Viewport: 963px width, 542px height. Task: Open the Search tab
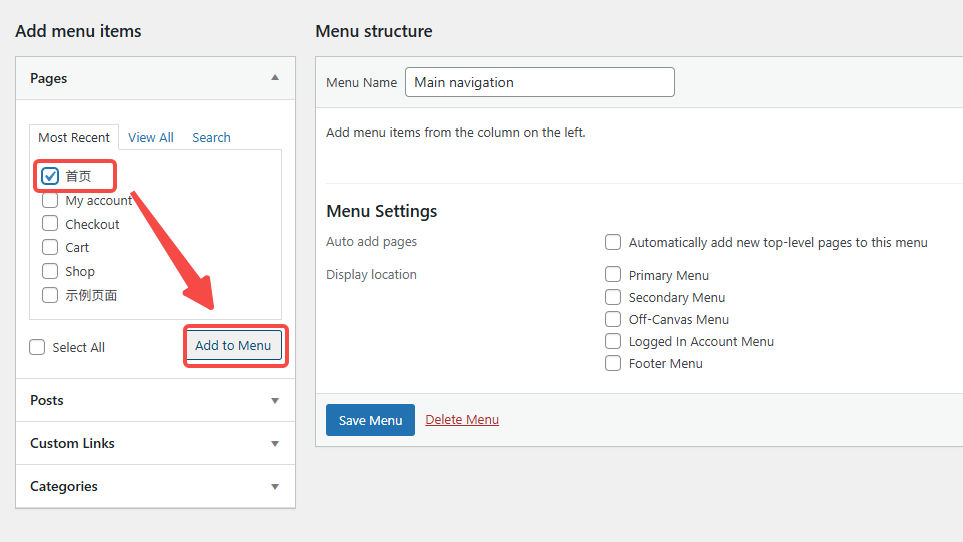tap(211, 138)
